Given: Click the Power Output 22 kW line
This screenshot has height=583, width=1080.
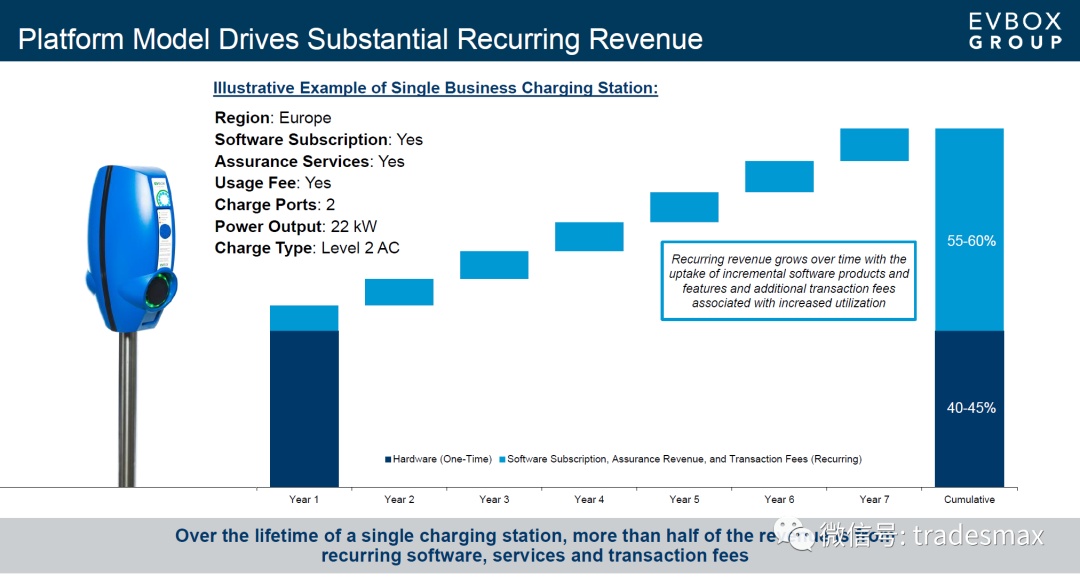Looking at the screenshot, I should [295, 226].
